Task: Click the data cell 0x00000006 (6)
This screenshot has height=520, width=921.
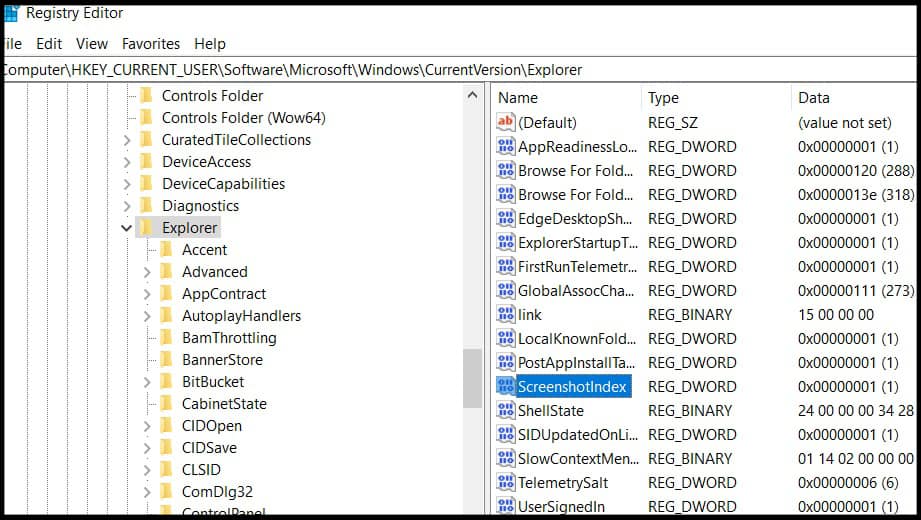Action: (x=848, y=482)
